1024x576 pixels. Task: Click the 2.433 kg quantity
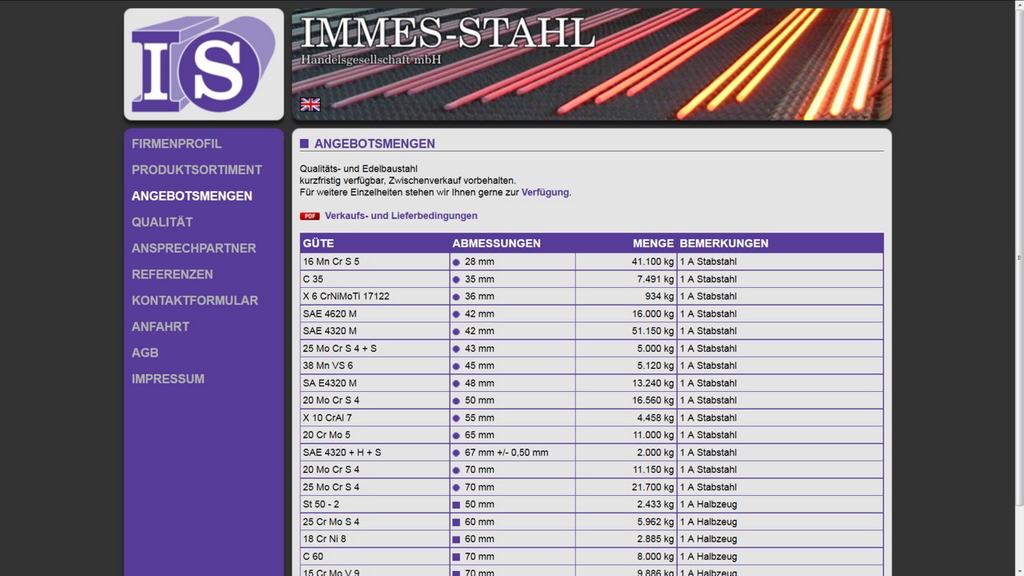(x=626, y=504)
